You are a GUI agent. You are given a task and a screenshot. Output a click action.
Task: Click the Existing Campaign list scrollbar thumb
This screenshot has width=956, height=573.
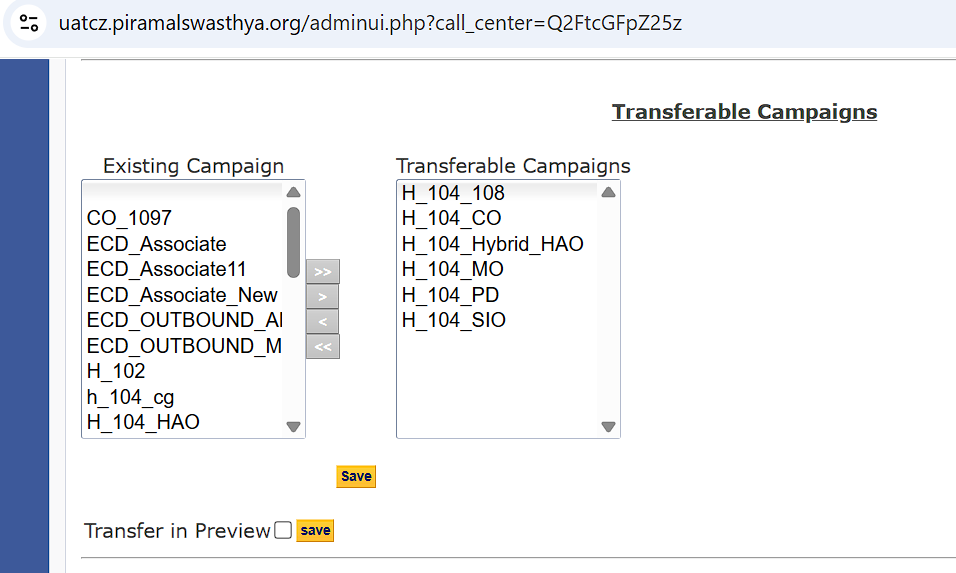293,241
